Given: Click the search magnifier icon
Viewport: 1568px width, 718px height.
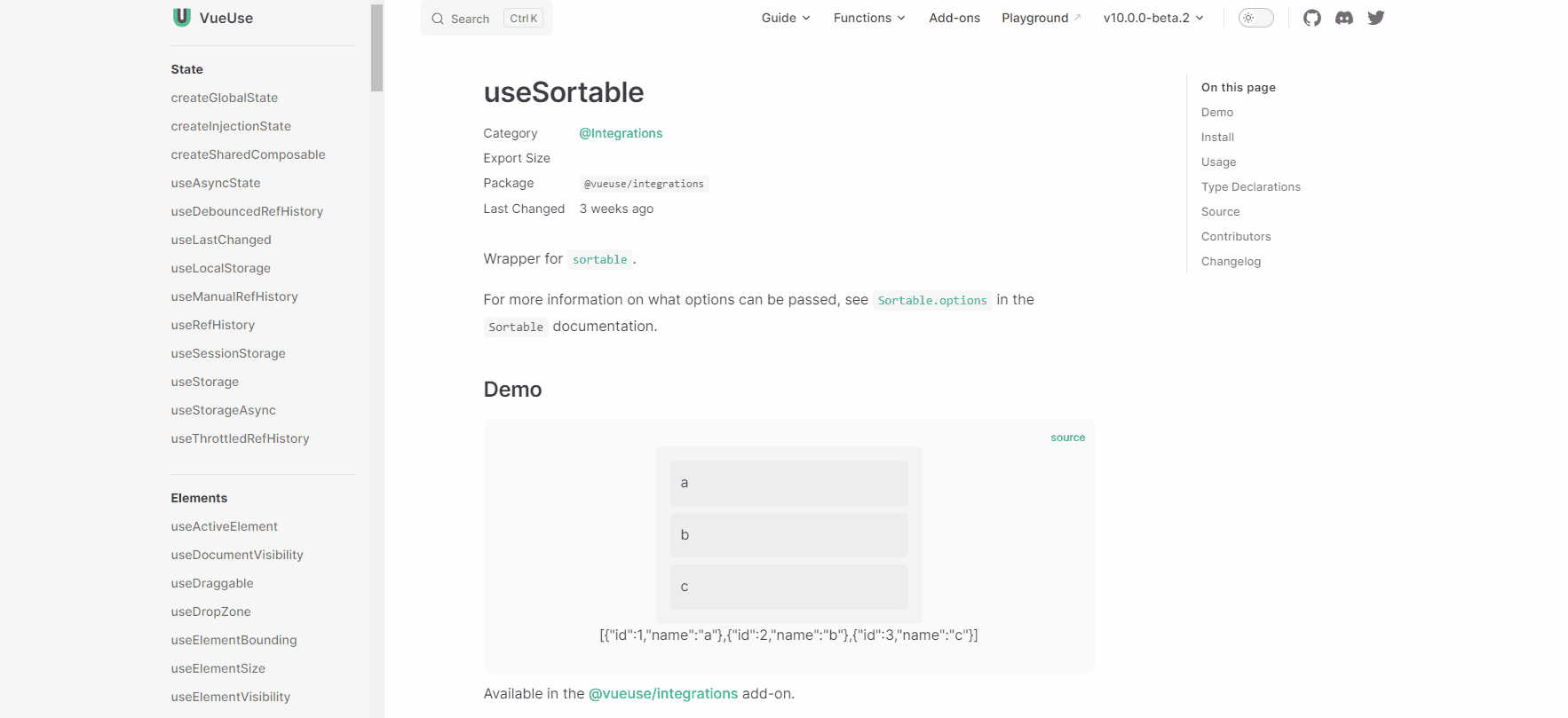Looking at the screenshot, I should pyautogui.click(x=438, y=19).
